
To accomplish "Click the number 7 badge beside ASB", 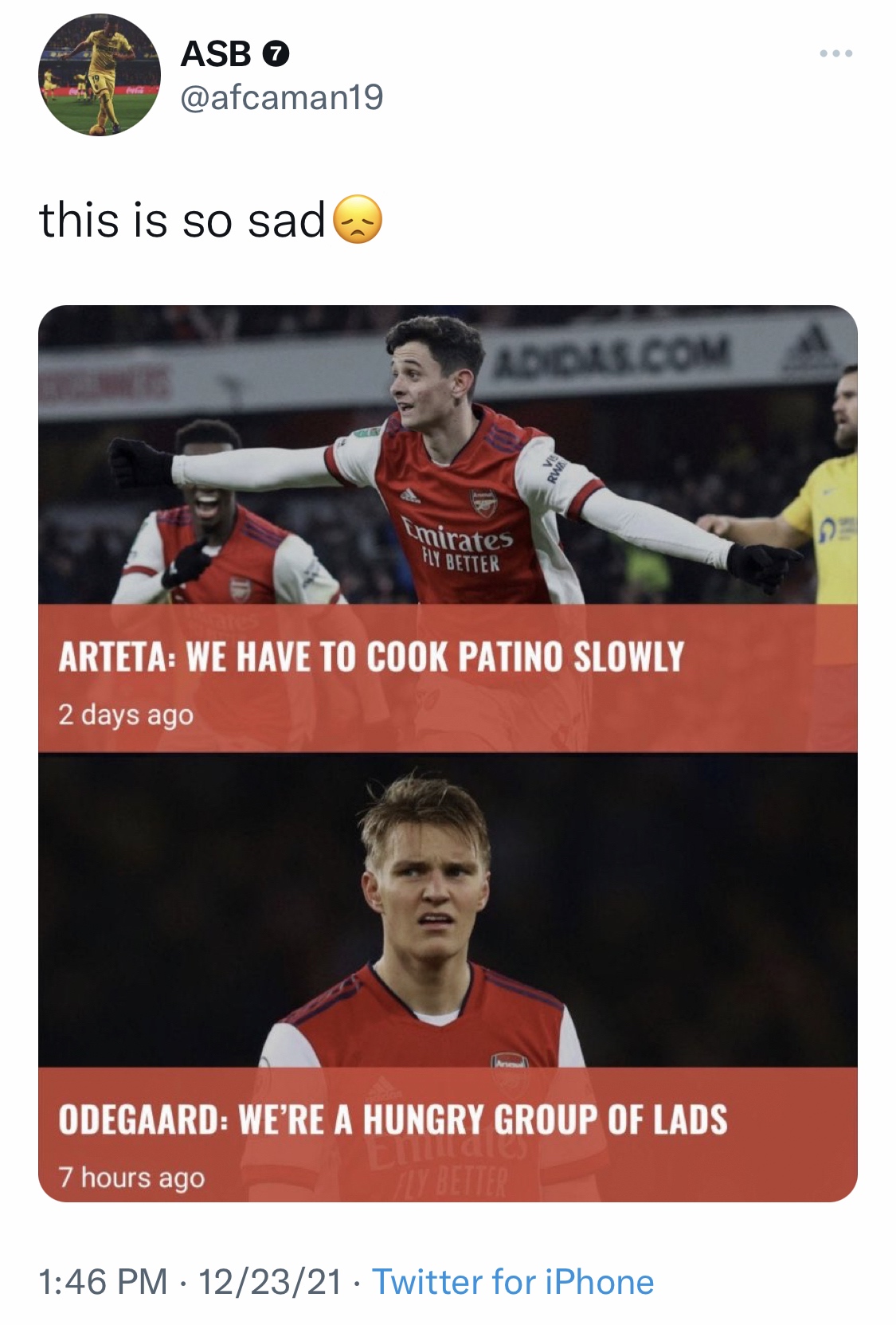I will point(276,54).
